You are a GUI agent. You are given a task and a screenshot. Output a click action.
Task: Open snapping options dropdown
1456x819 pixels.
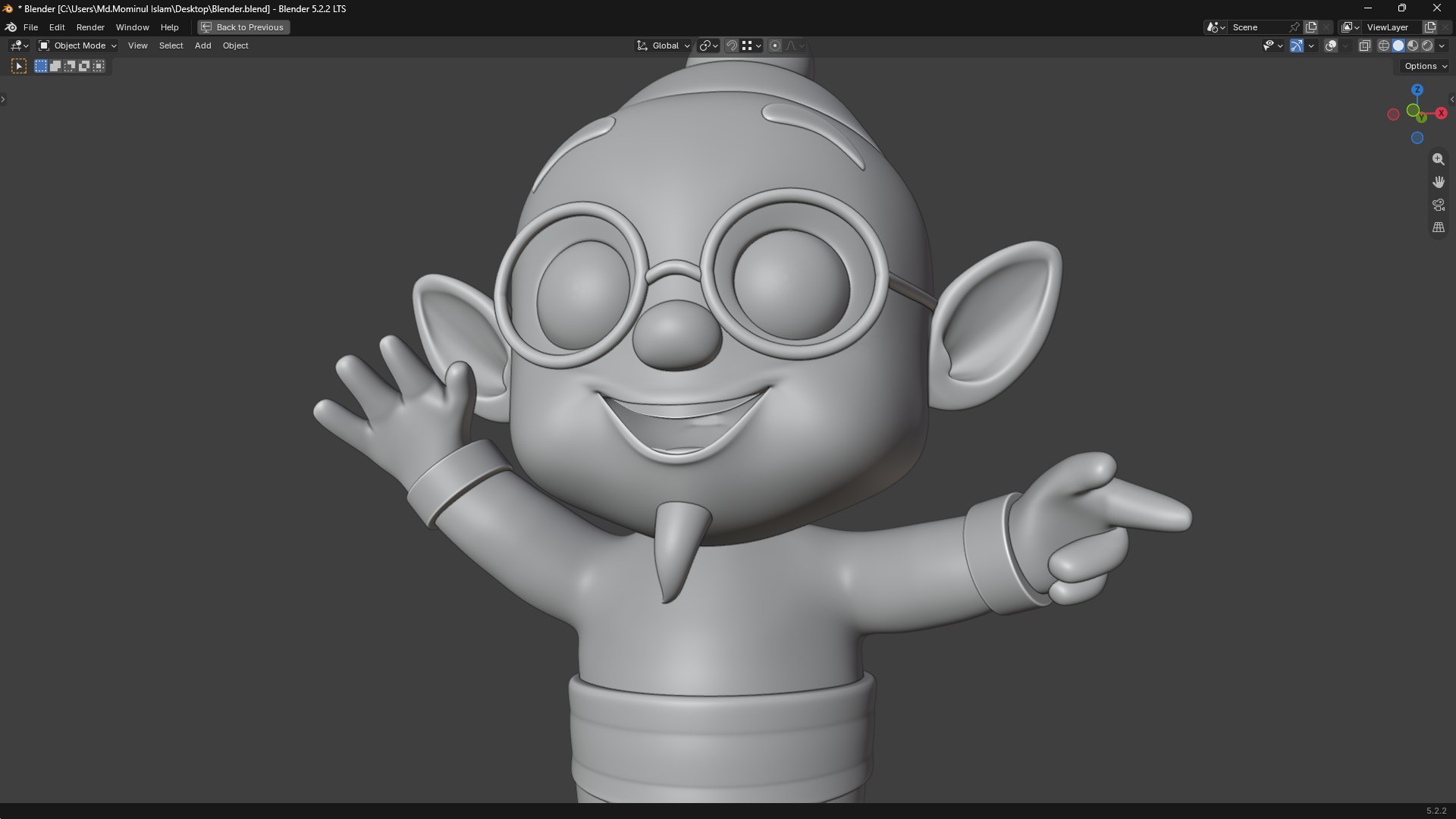752,46
